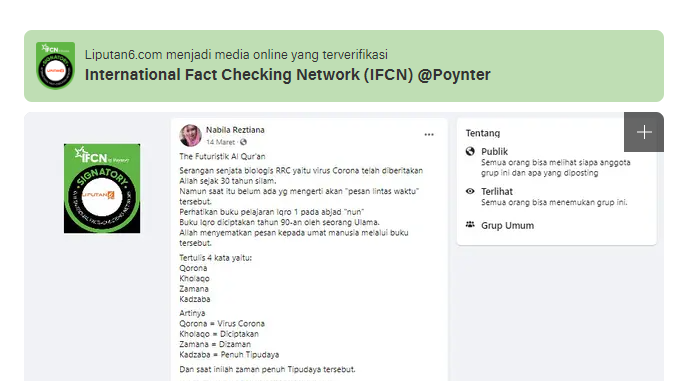
Task: Click the Publik privacy label
Action: [x=495, y=151]
